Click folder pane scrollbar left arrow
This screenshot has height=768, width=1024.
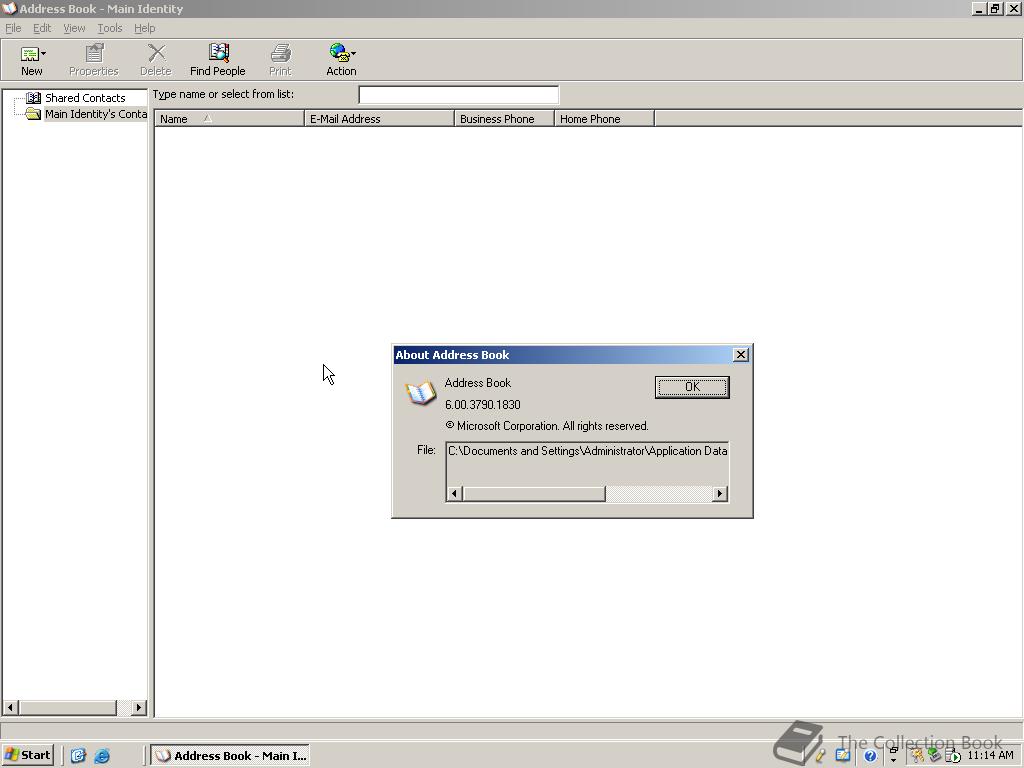pos(10,707)
